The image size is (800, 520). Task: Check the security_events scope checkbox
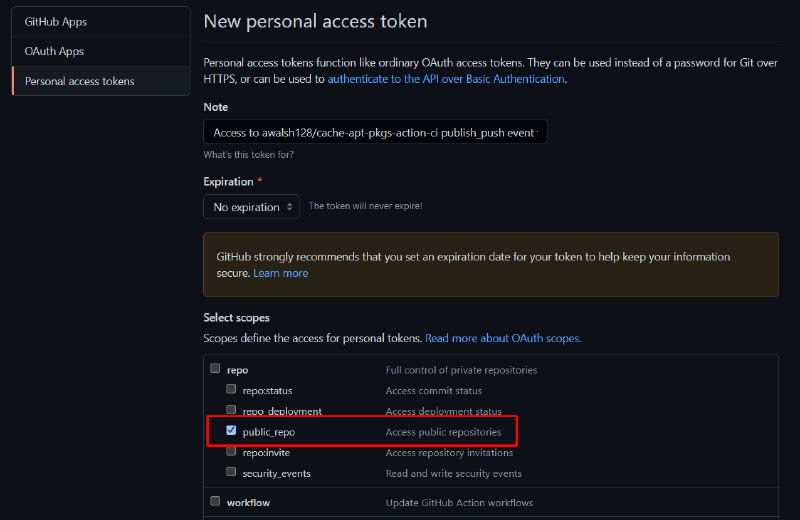click(231, 472)
